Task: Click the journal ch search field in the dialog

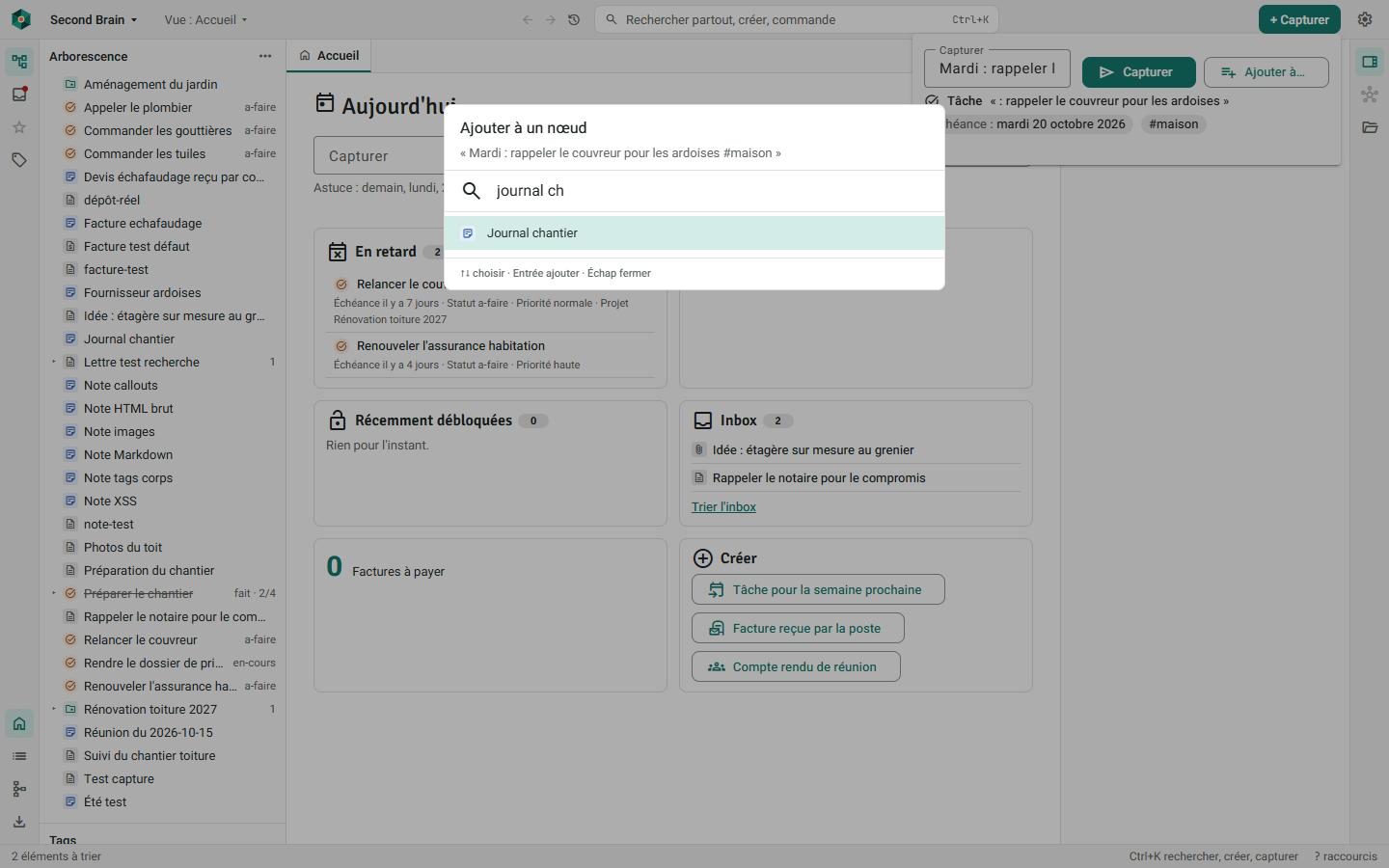Action: click(x=694, y=191)
